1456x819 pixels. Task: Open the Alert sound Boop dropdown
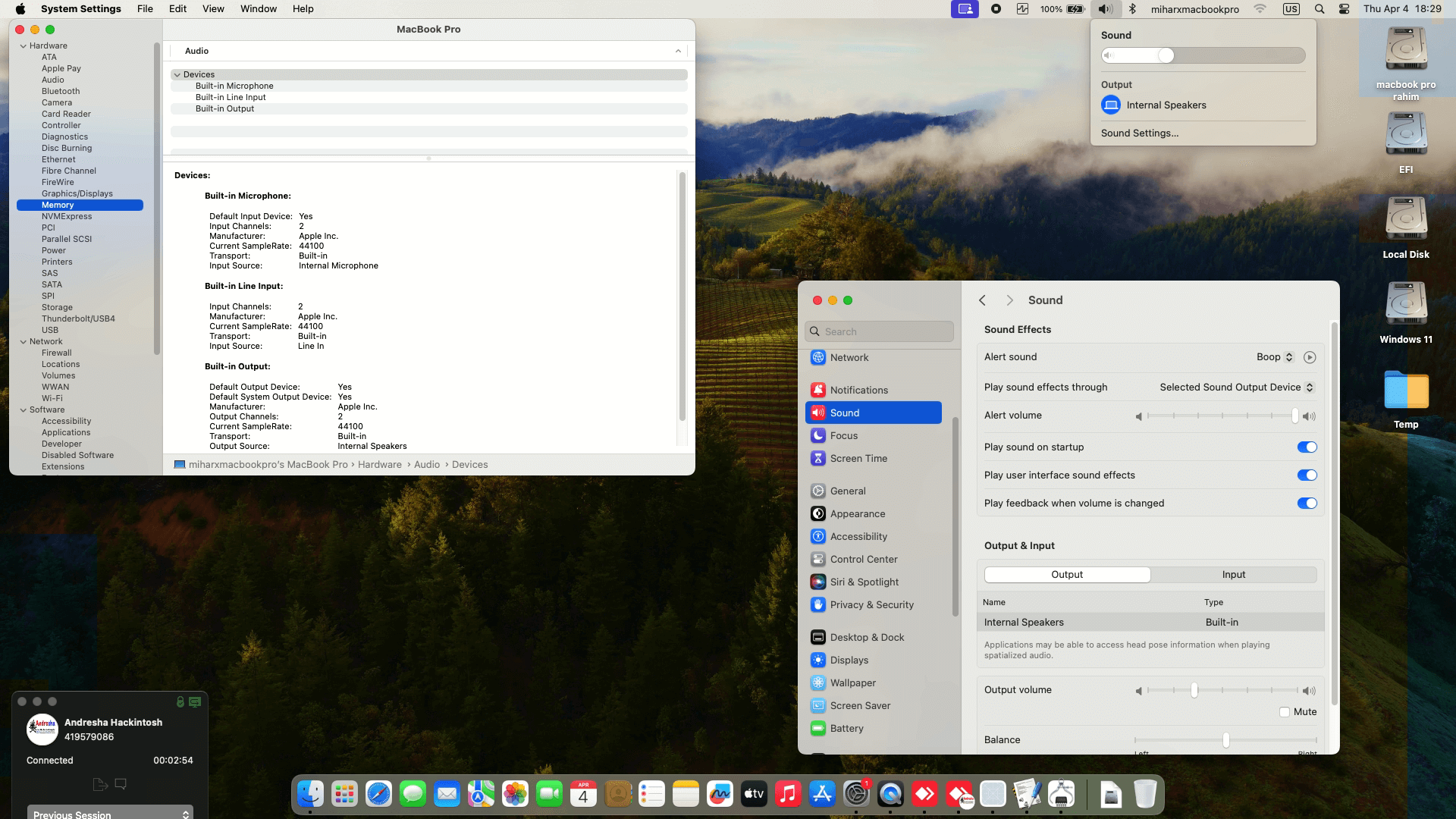[1275, 357]
